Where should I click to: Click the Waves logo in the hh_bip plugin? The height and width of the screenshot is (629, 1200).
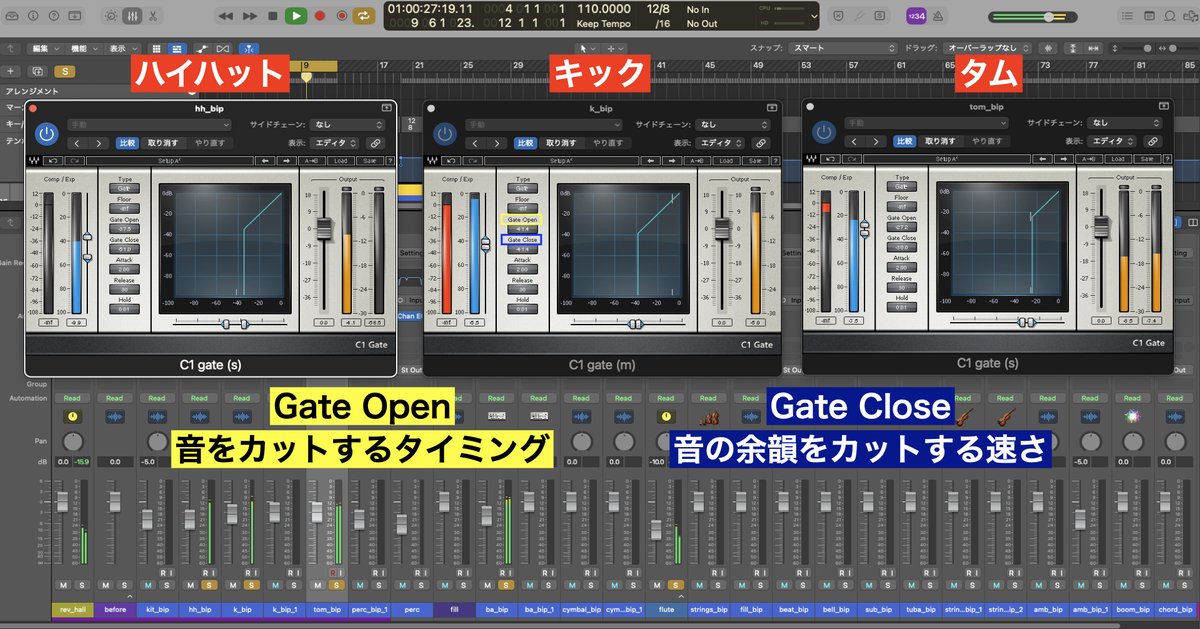(x=35, y=158)
